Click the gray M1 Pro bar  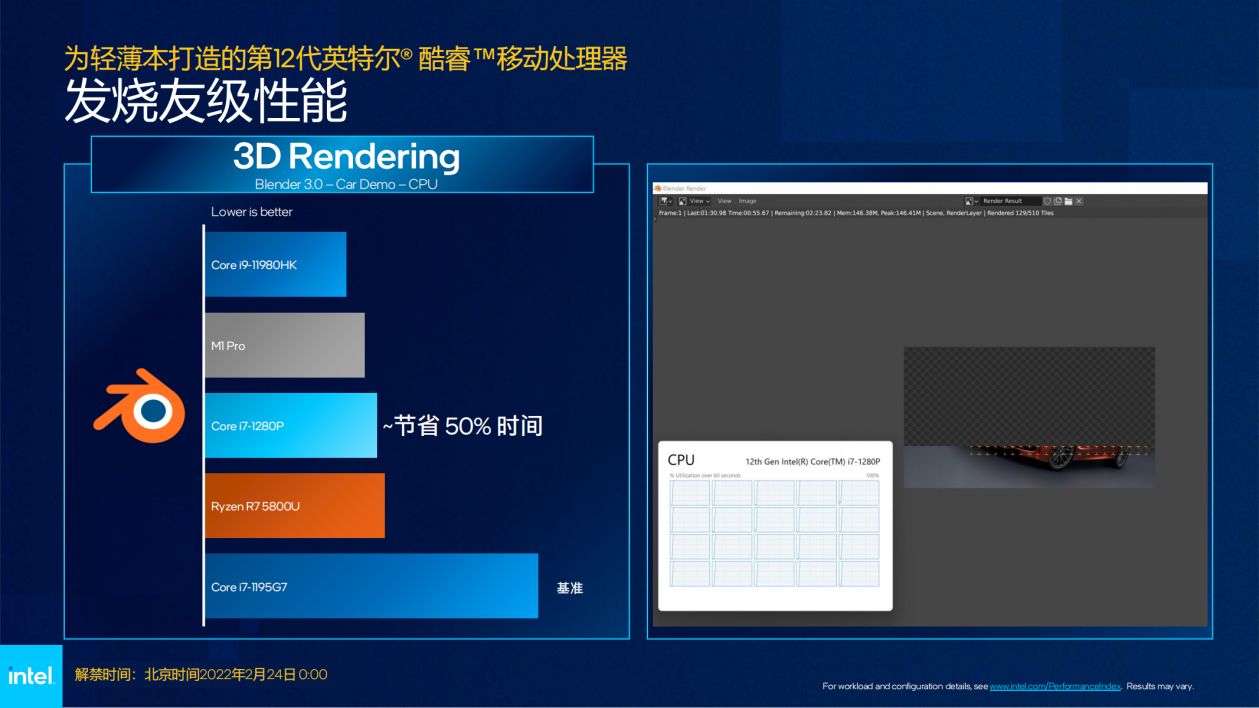pos(285,345)
